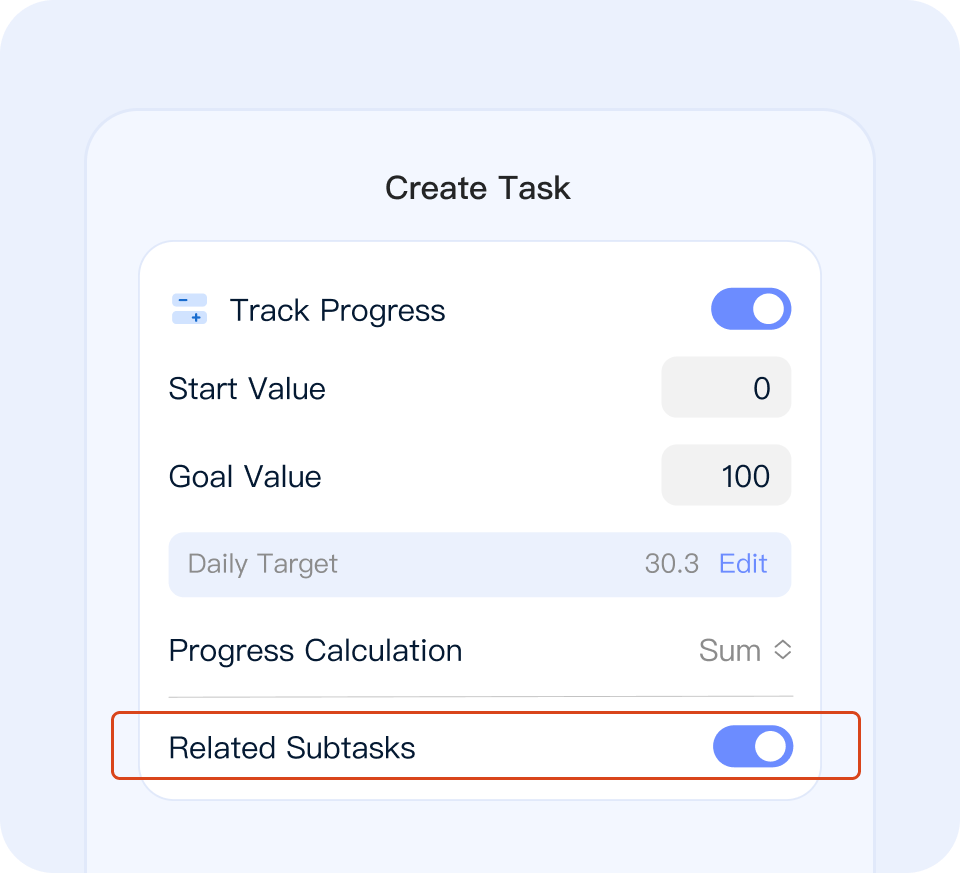Click the Start Value label
The width and height of the screenshot is (960, 873).
click(x=247, y=389)
